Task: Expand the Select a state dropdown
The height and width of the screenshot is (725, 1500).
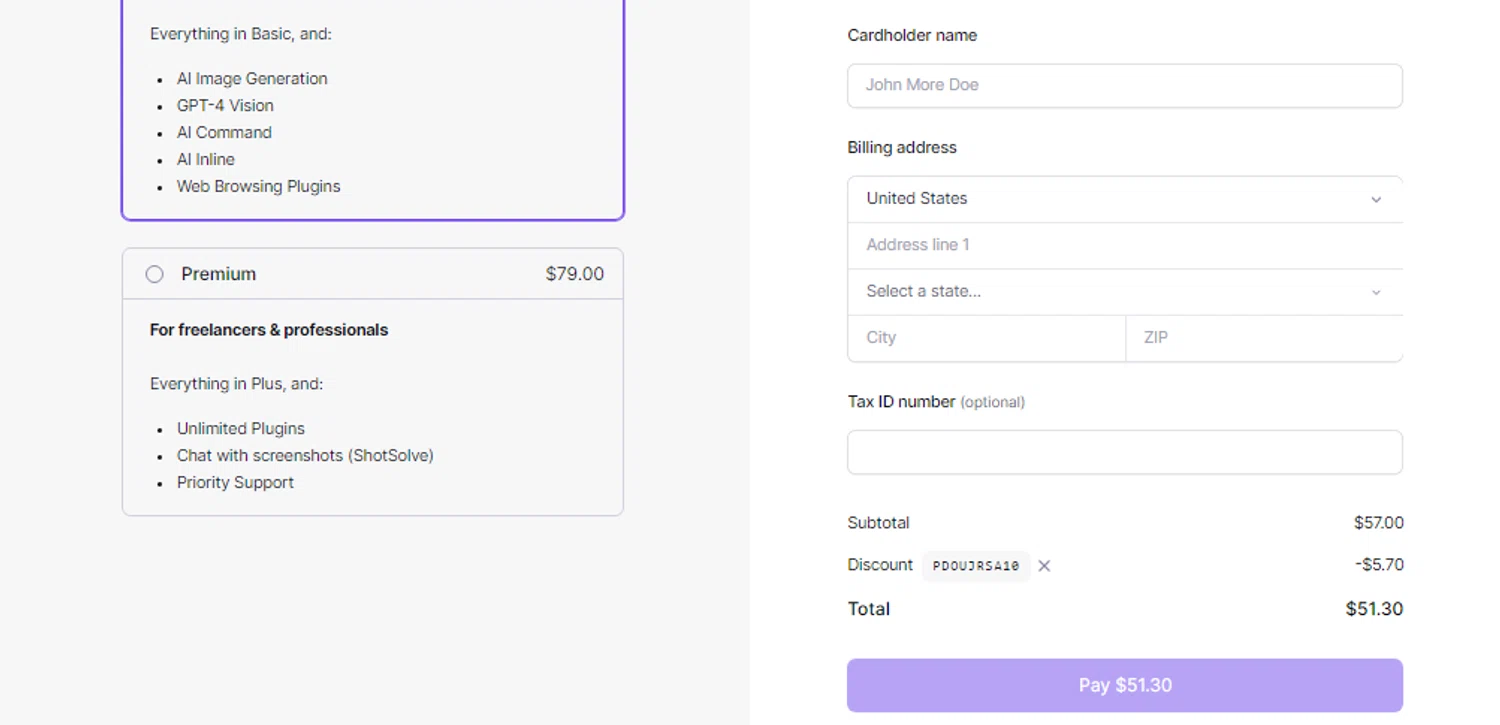Action: [1125, 292]
